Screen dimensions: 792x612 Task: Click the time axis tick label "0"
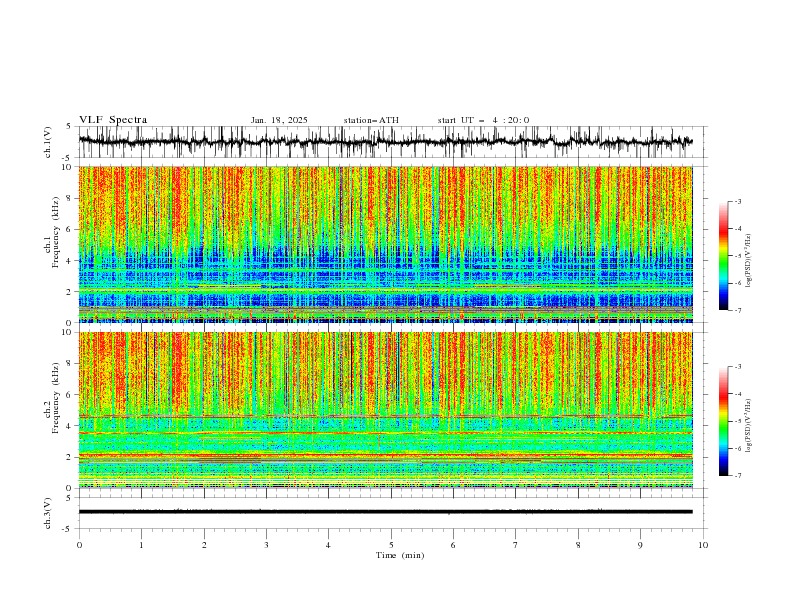pos(79,545)
